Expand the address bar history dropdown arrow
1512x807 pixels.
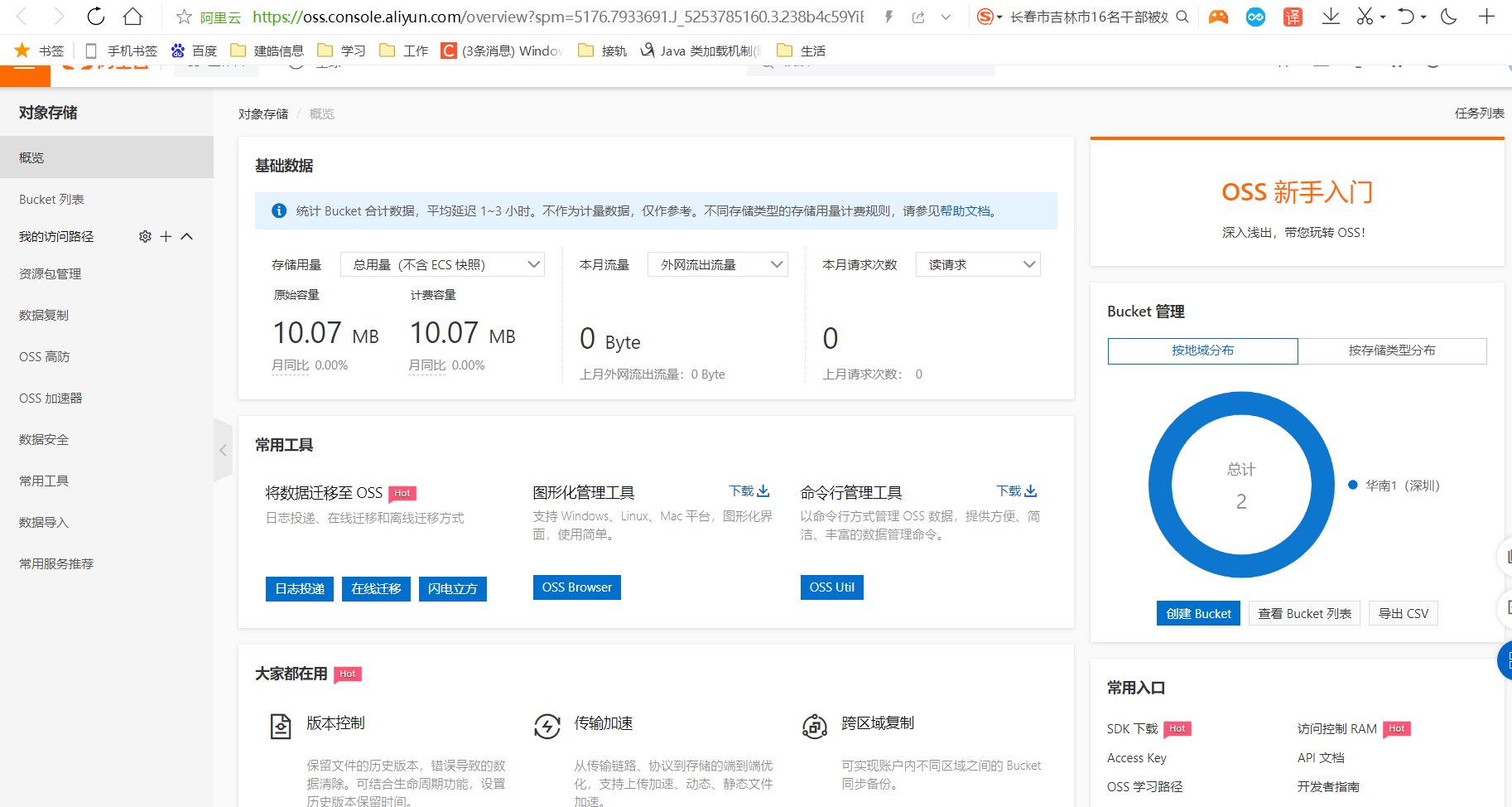point(946,17)
